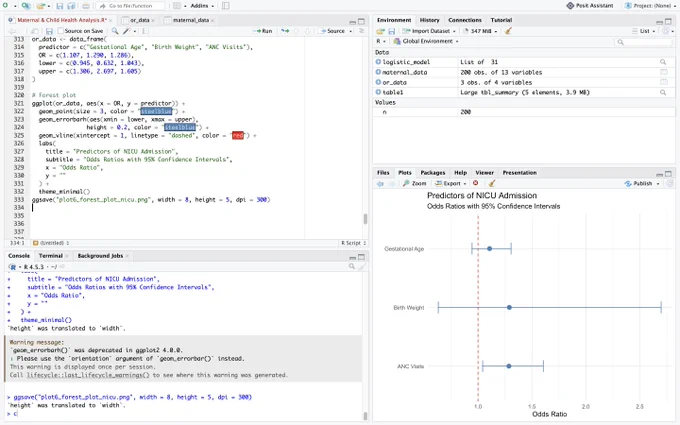This screenshot has height=425, width=680.
Task: Run the current line with Run button
Action: coord(263,31)
